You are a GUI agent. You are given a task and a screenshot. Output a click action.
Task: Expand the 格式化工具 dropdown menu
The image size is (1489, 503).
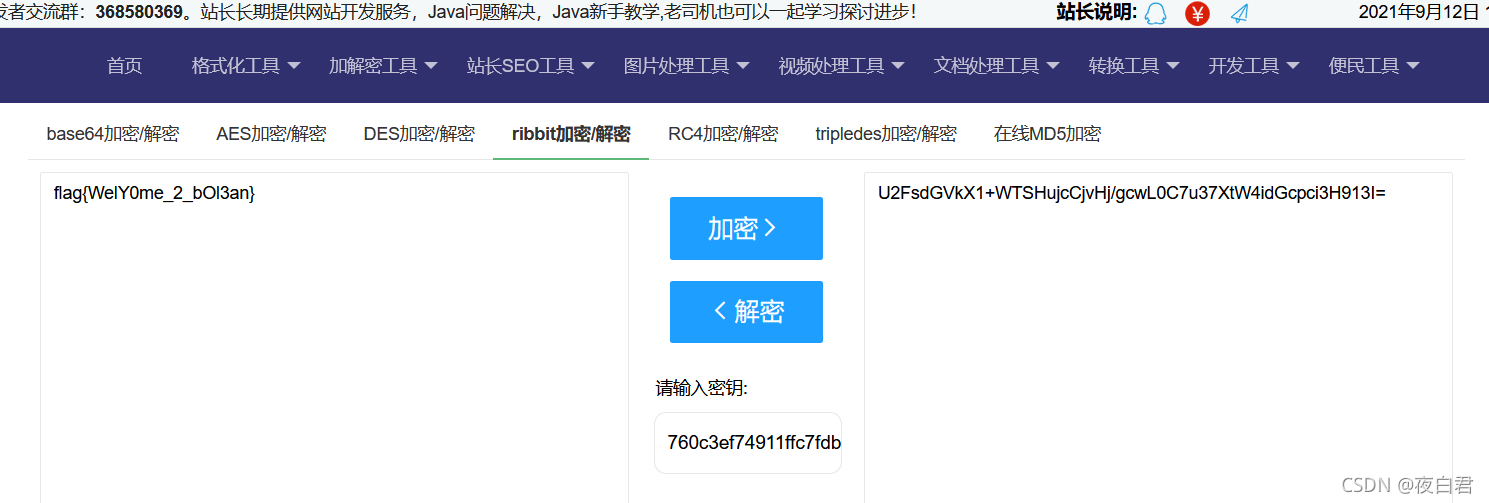pos(246,66)
